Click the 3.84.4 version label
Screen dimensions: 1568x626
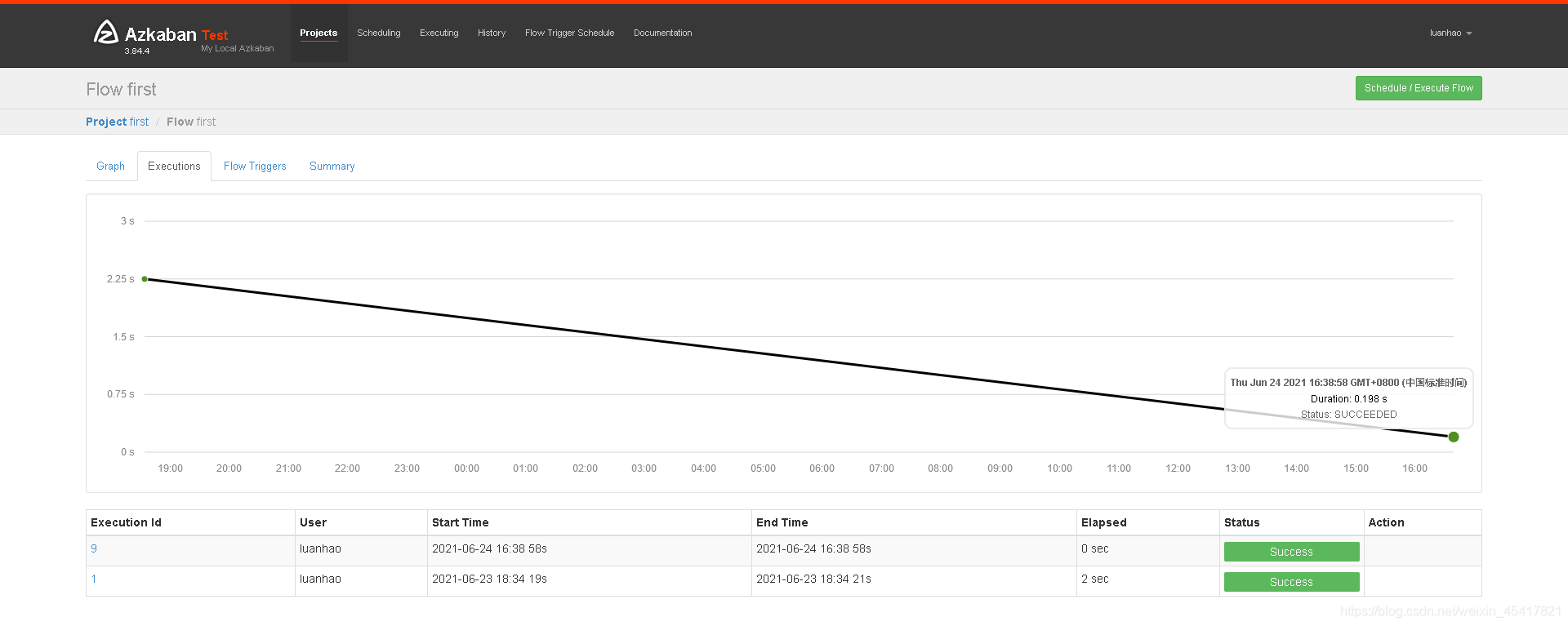[137, 51]
